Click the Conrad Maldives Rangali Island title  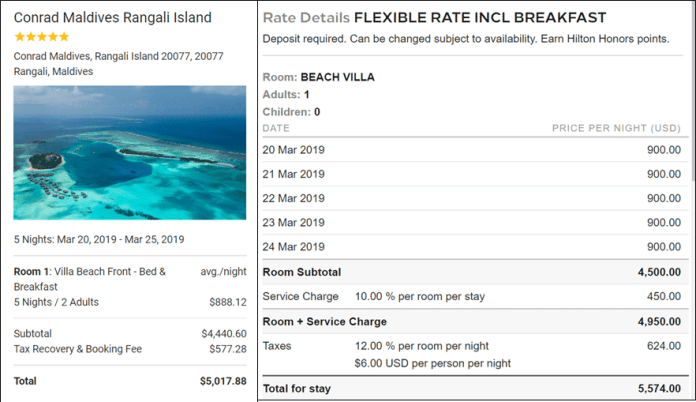(x=113, y=18)
